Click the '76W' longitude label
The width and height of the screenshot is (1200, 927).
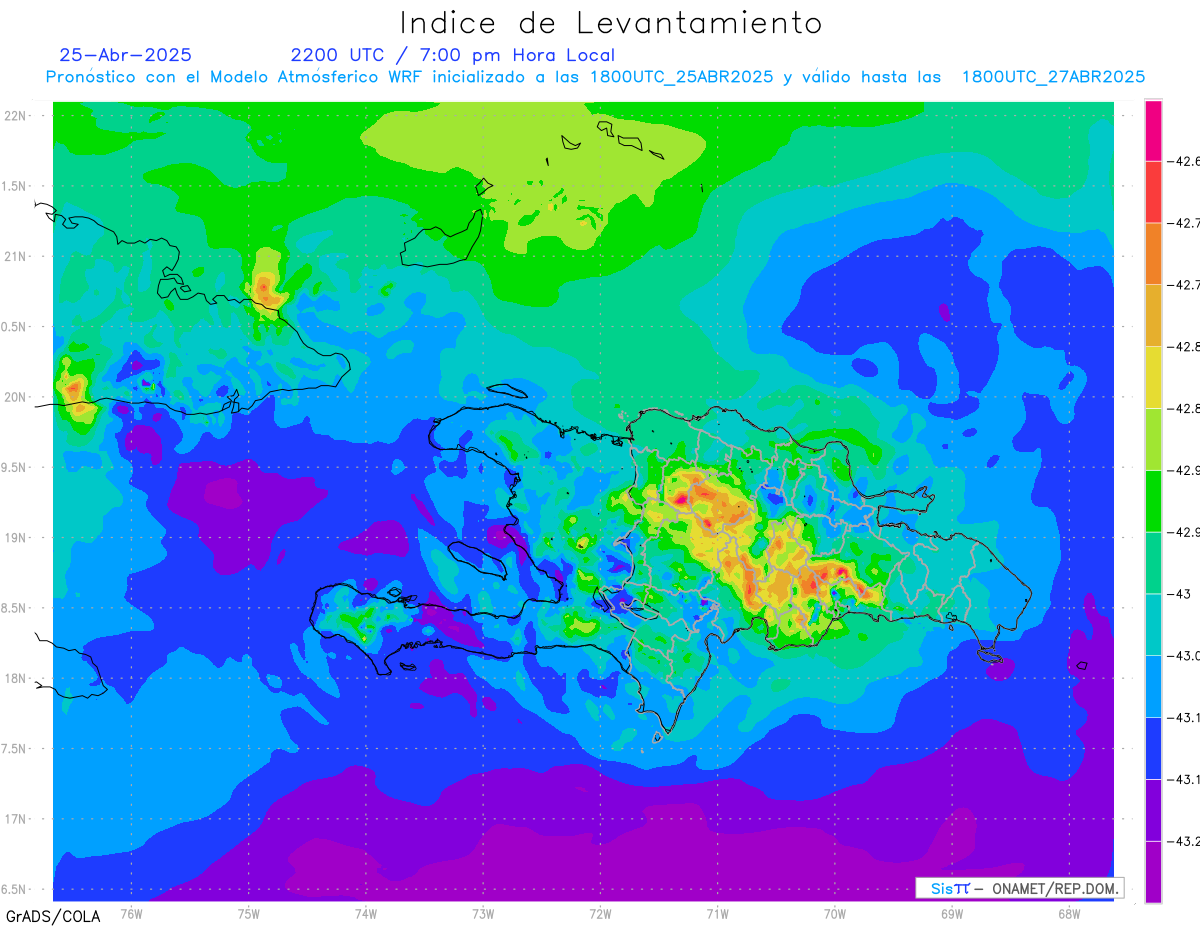(131, 912)
